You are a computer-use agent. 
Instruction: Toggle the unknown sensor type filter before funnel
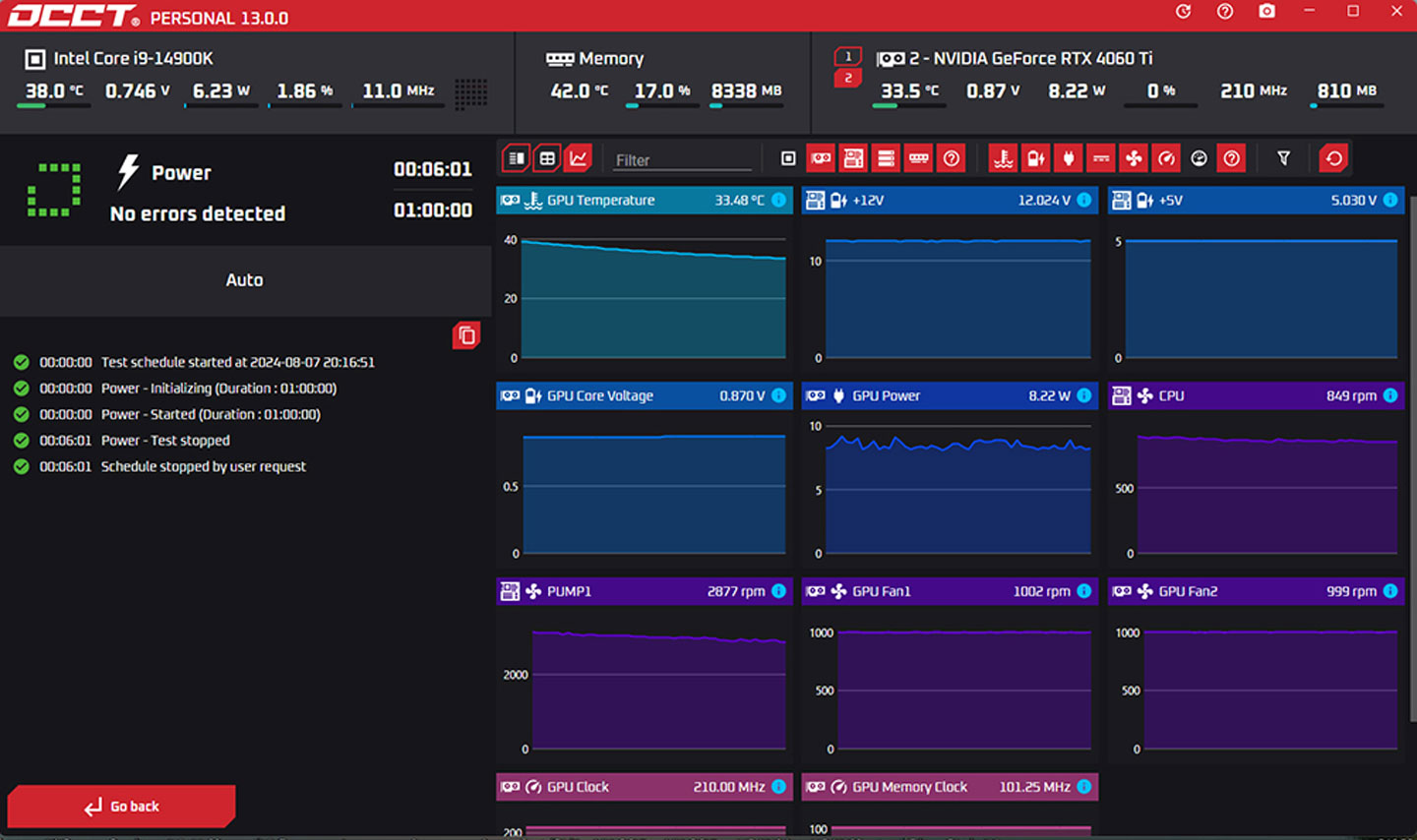coord(1231,158)
